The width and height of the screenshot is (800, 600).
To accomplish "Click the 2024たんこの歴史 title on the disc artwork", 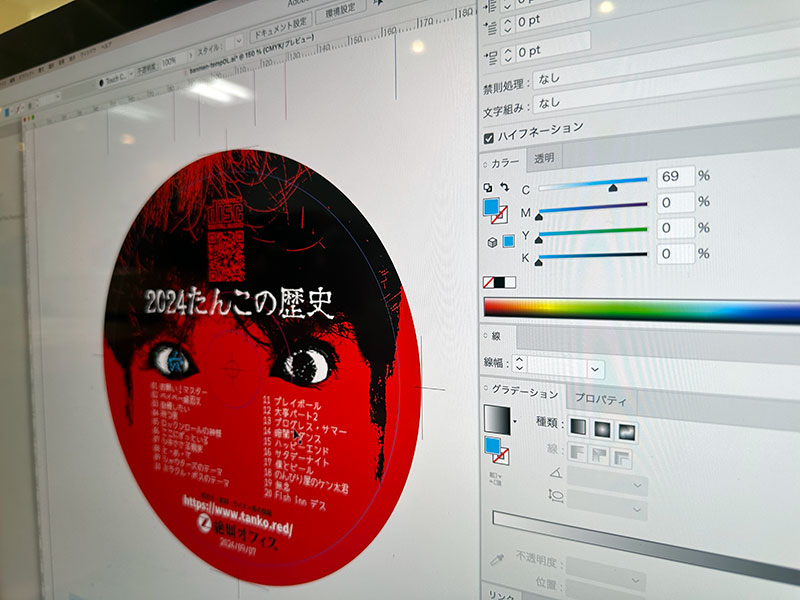I will (239, 302).
